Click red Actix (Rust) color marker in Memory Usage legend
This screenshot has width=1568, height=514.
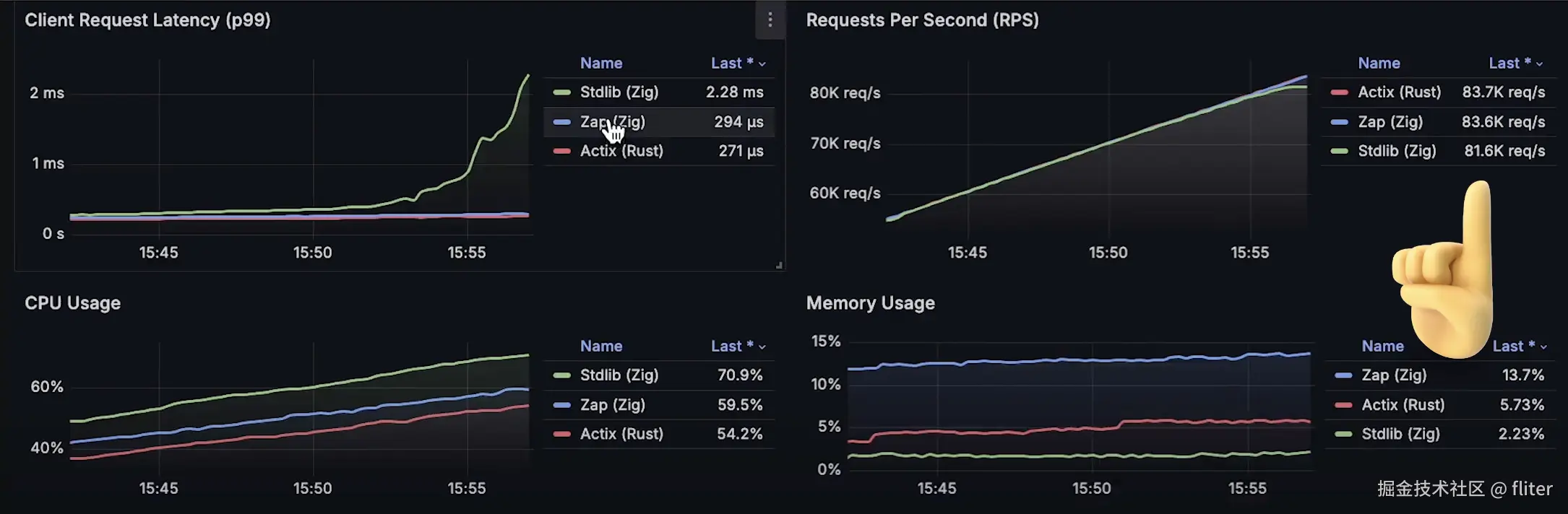click(x=1343, y=405)
